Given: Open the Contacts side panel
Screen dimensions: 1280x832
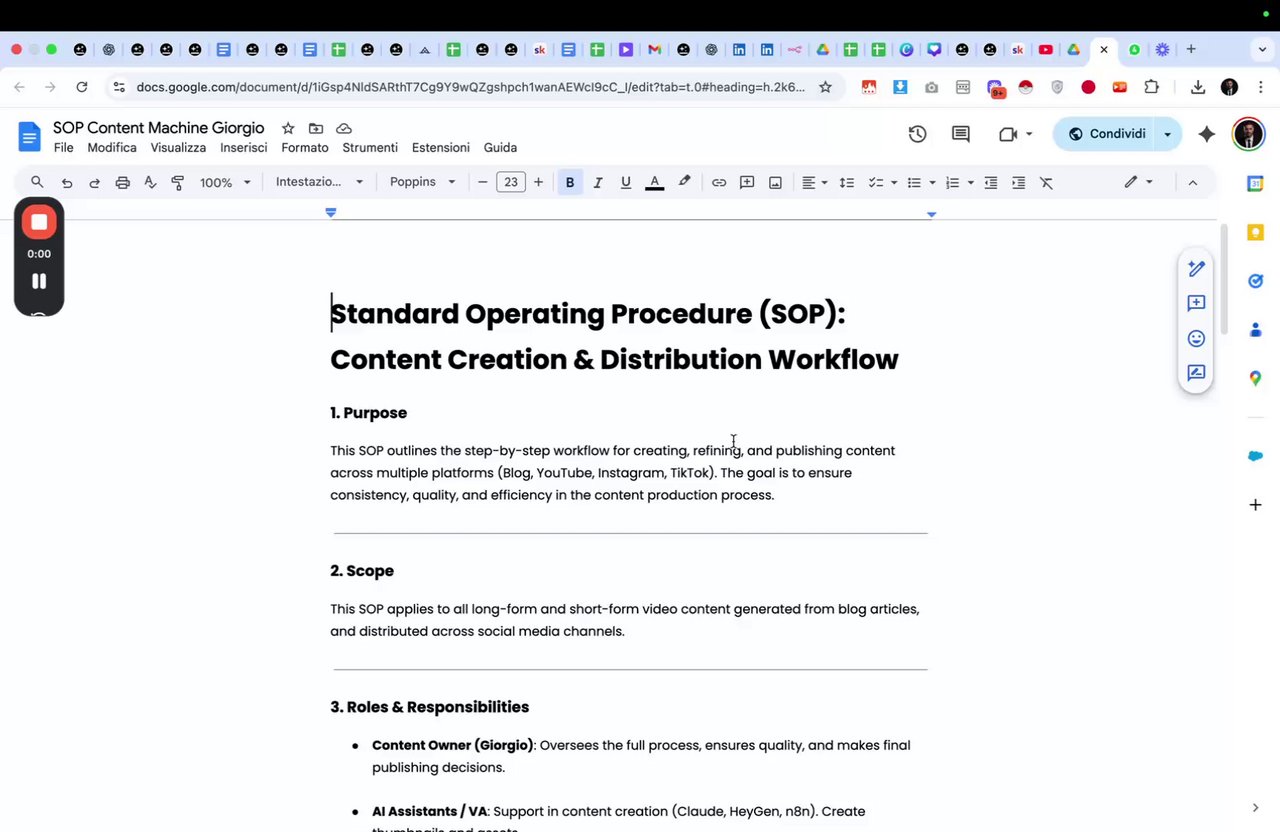Looking at the screenshot, I should coord(1255,330).
